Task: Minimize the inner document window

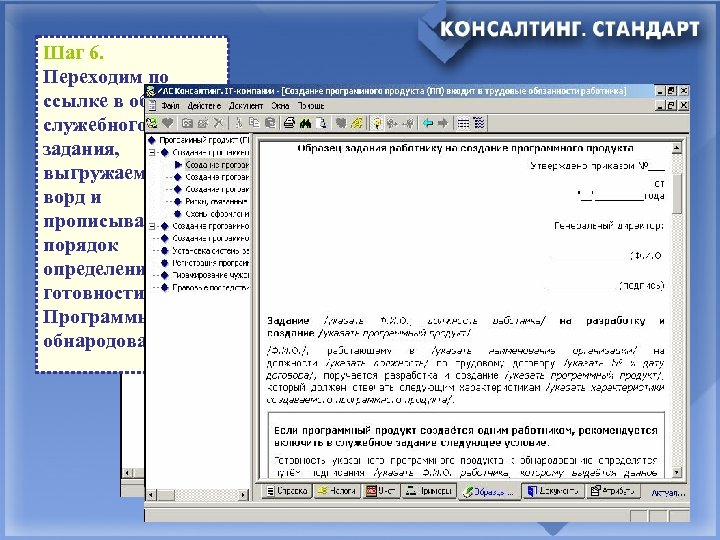Action: 660,106
